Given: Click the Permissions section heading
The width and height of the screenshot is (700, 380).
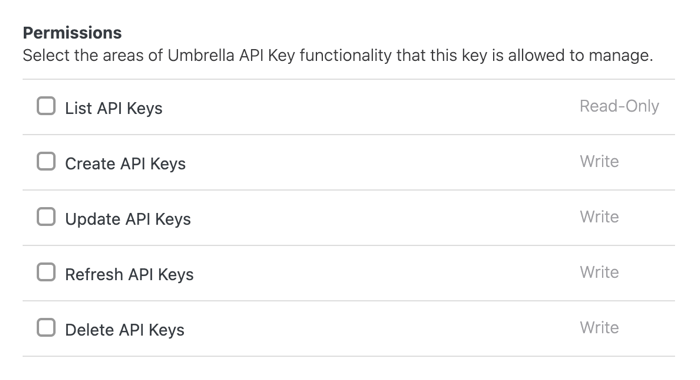Looking at the screenshot, I should pos(72,33).
